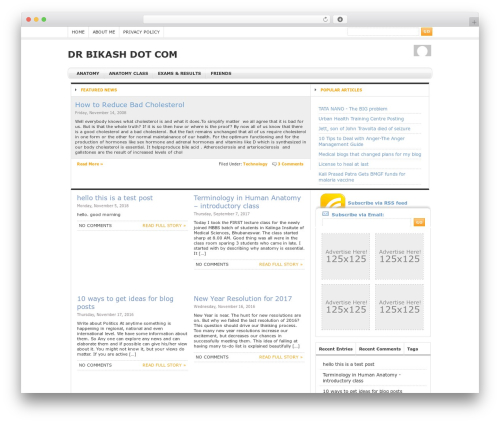
Task: Click the first row's second Advertise Here banner
Action: coord(399,256)
